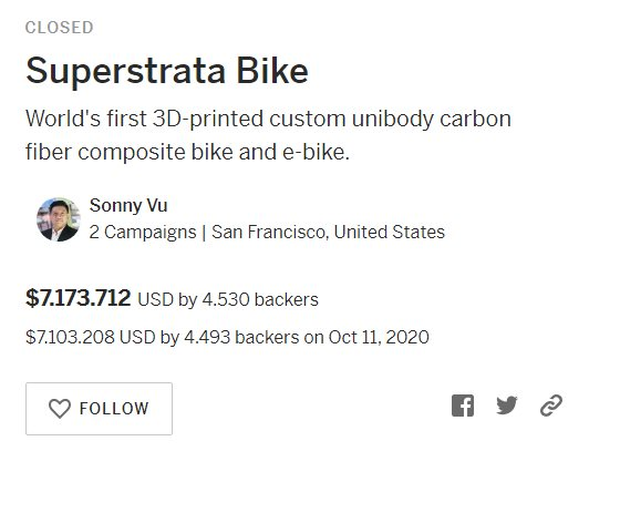Click the $7.173.712 total raised amount

point(78,298)
